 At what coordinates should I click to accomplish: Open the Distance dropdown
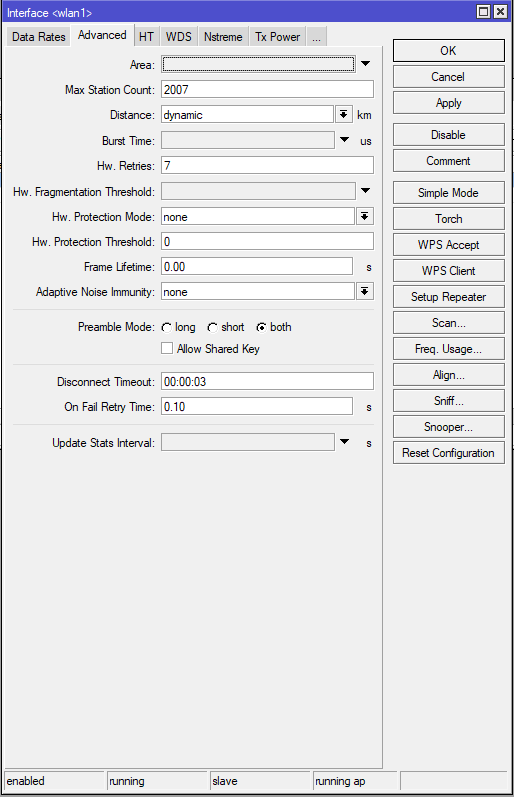[344, 114]
